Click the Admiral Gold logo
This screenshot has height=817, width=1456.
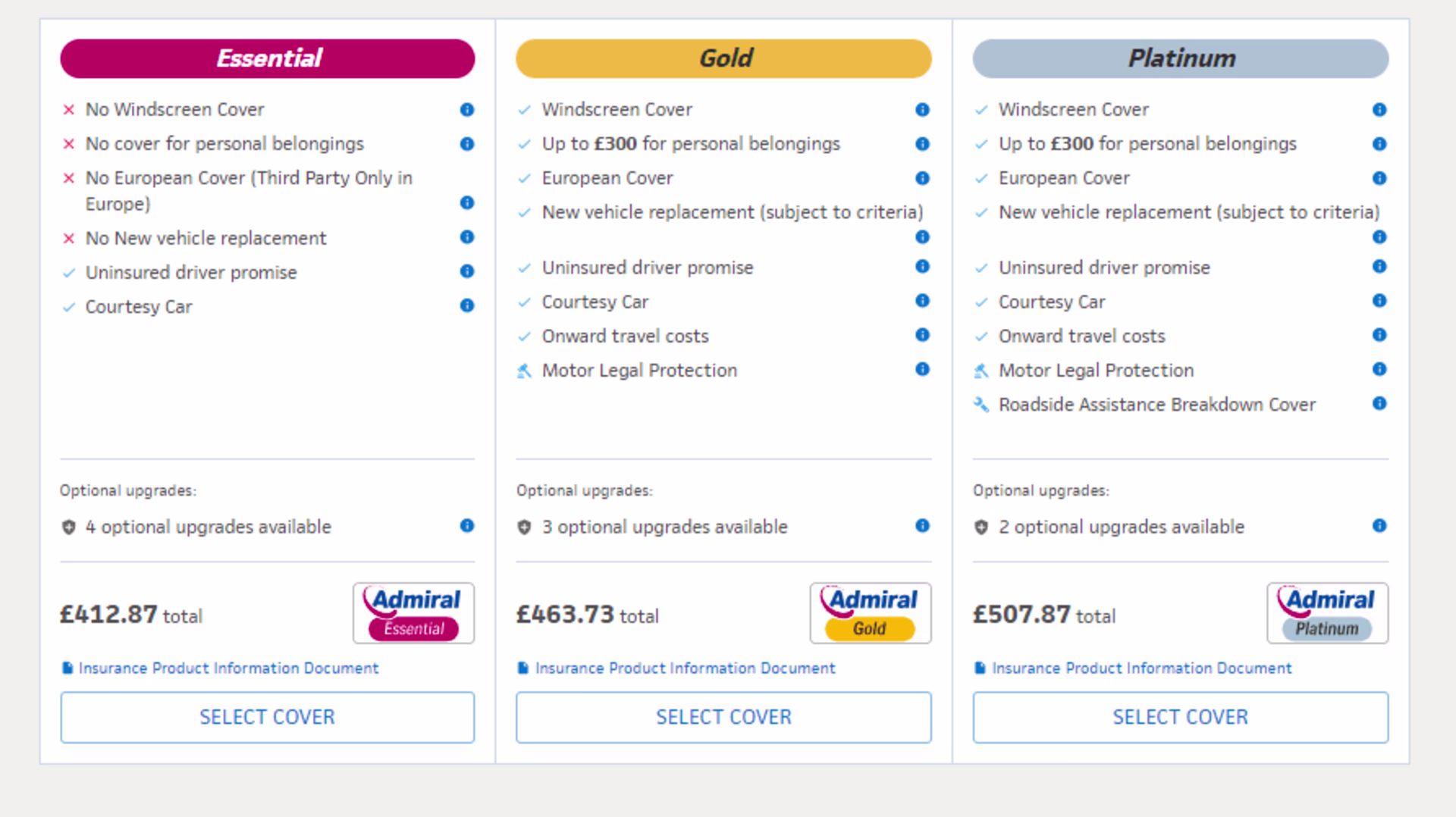[870, 613]
